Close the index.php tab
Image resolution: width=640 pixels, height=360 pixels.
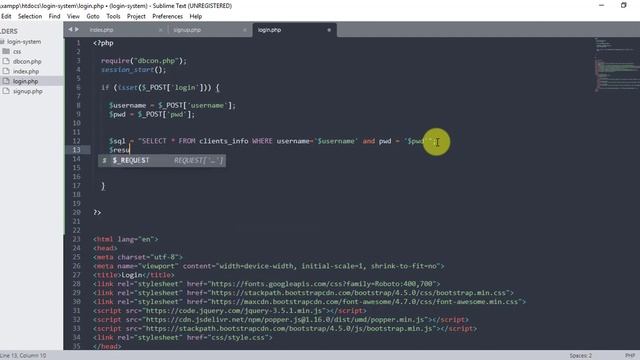coord(160,30)
